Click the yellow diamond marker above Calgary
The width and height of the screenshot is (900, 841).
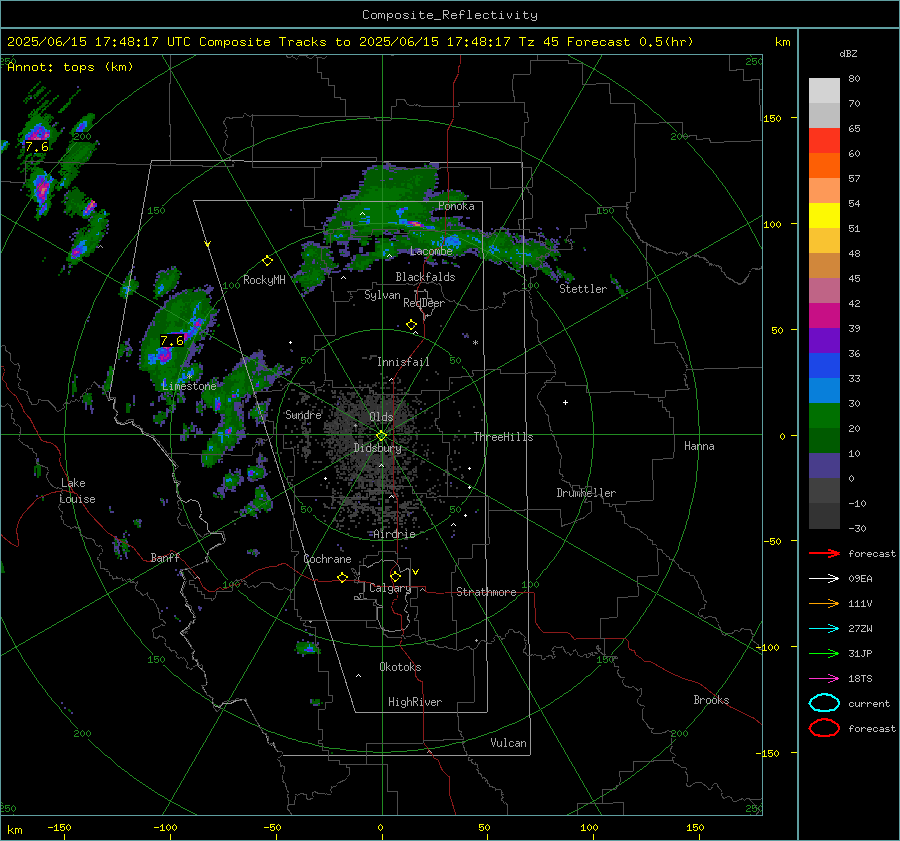click(395, 576)
